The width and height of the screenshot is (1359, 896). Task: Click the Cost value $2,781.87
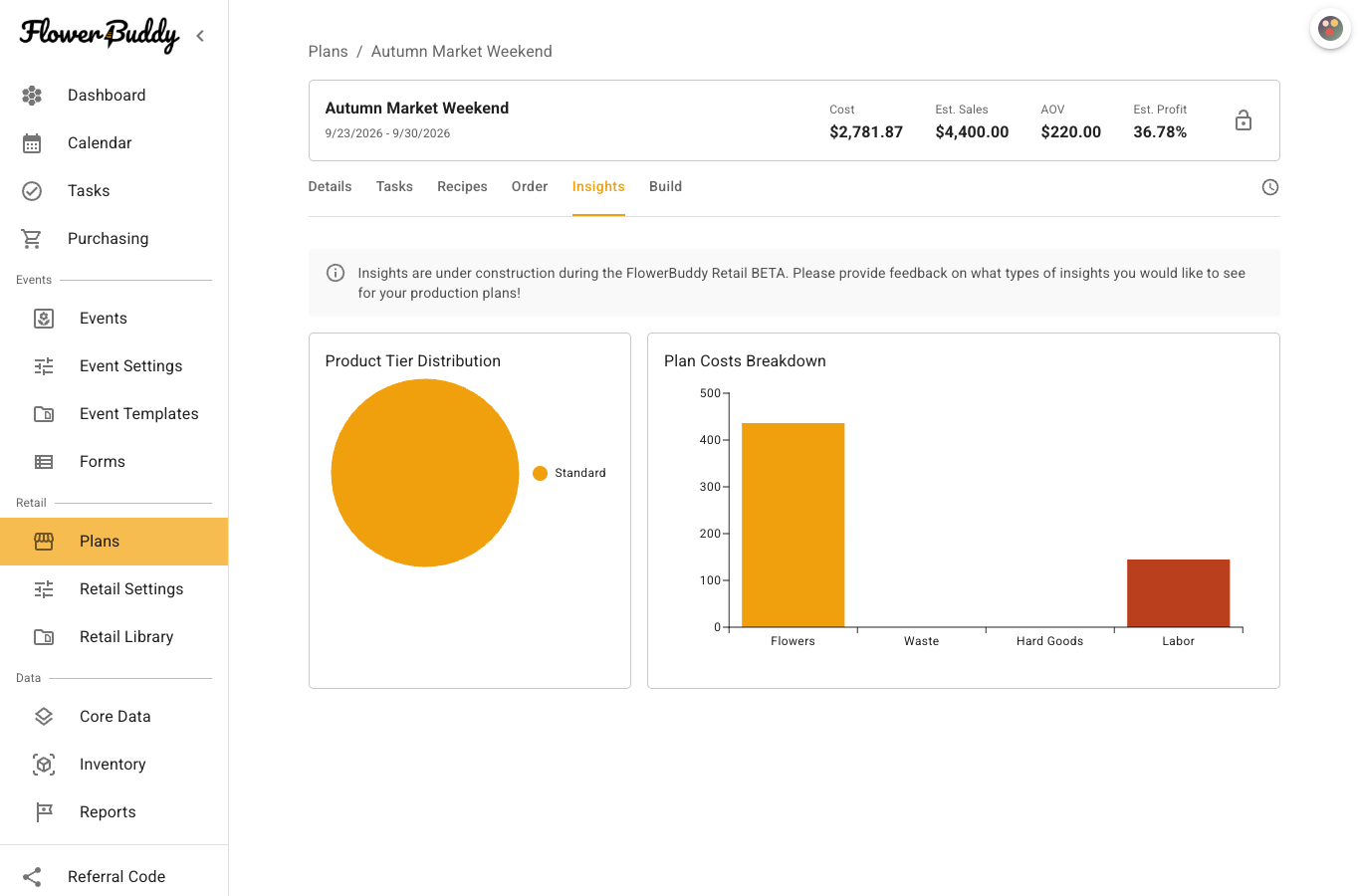pos(866,132)
